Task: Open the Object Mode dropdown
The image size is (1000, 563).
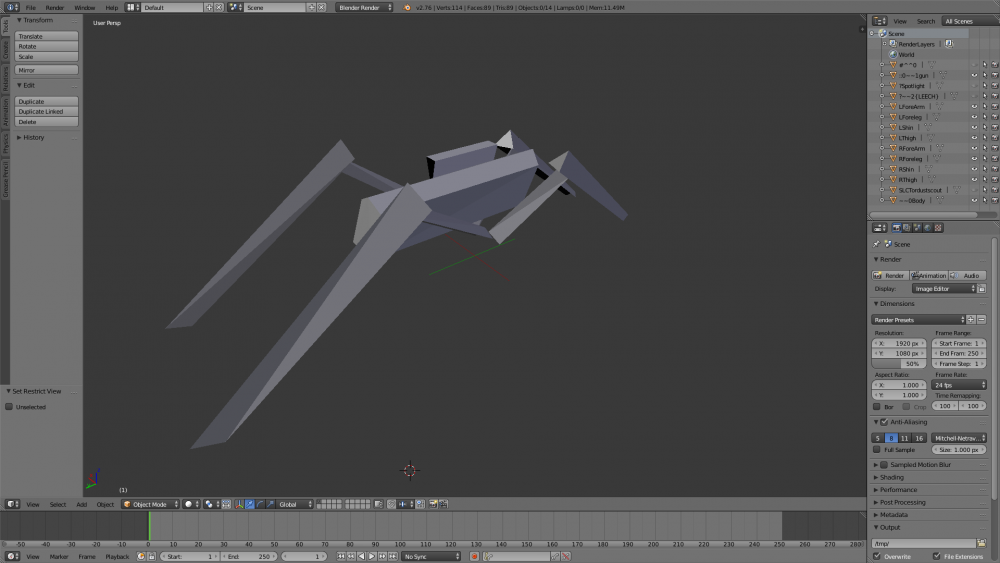Action: [150, 504]
